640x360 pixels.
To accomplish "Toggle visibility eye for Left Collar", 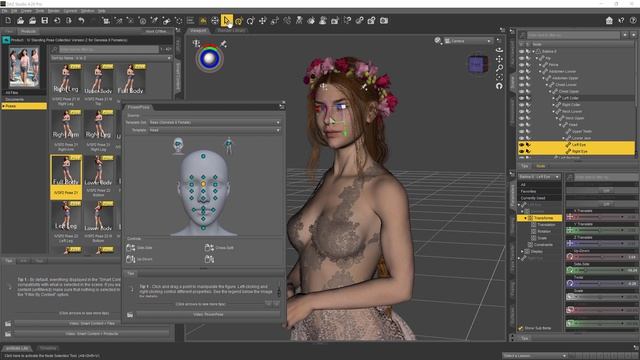I will pos(522,98).
